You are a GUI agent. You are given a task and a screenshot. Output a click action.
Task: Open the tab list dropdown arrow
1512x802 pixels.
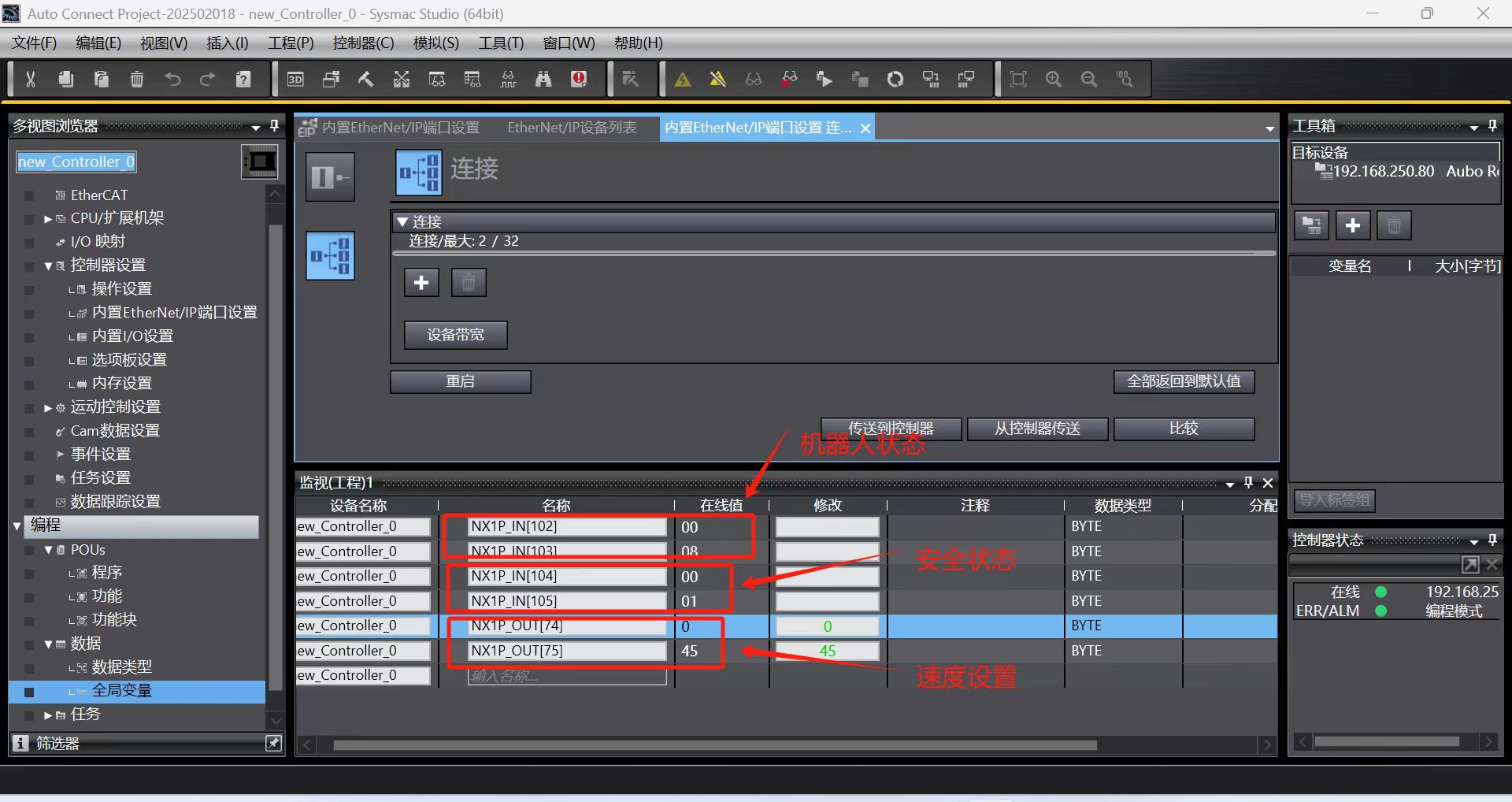(1269, 128)
